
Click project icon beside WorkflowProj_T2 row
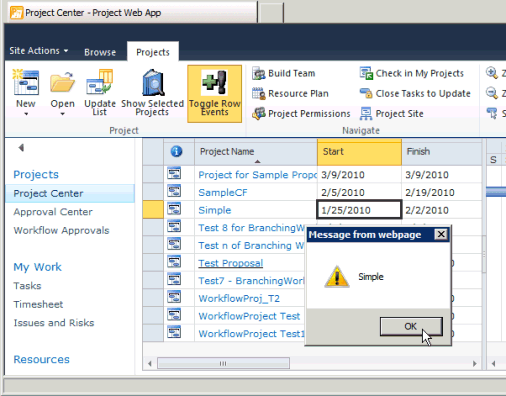tap(174, 297)
